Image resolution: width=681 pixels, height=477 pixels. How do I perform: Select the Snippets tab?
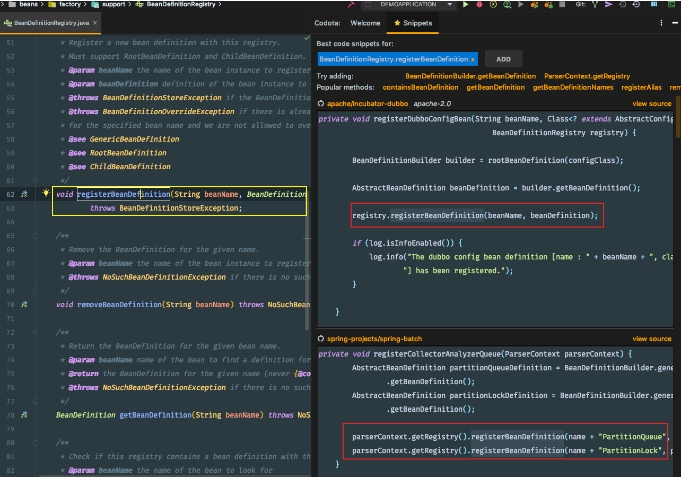413,23
